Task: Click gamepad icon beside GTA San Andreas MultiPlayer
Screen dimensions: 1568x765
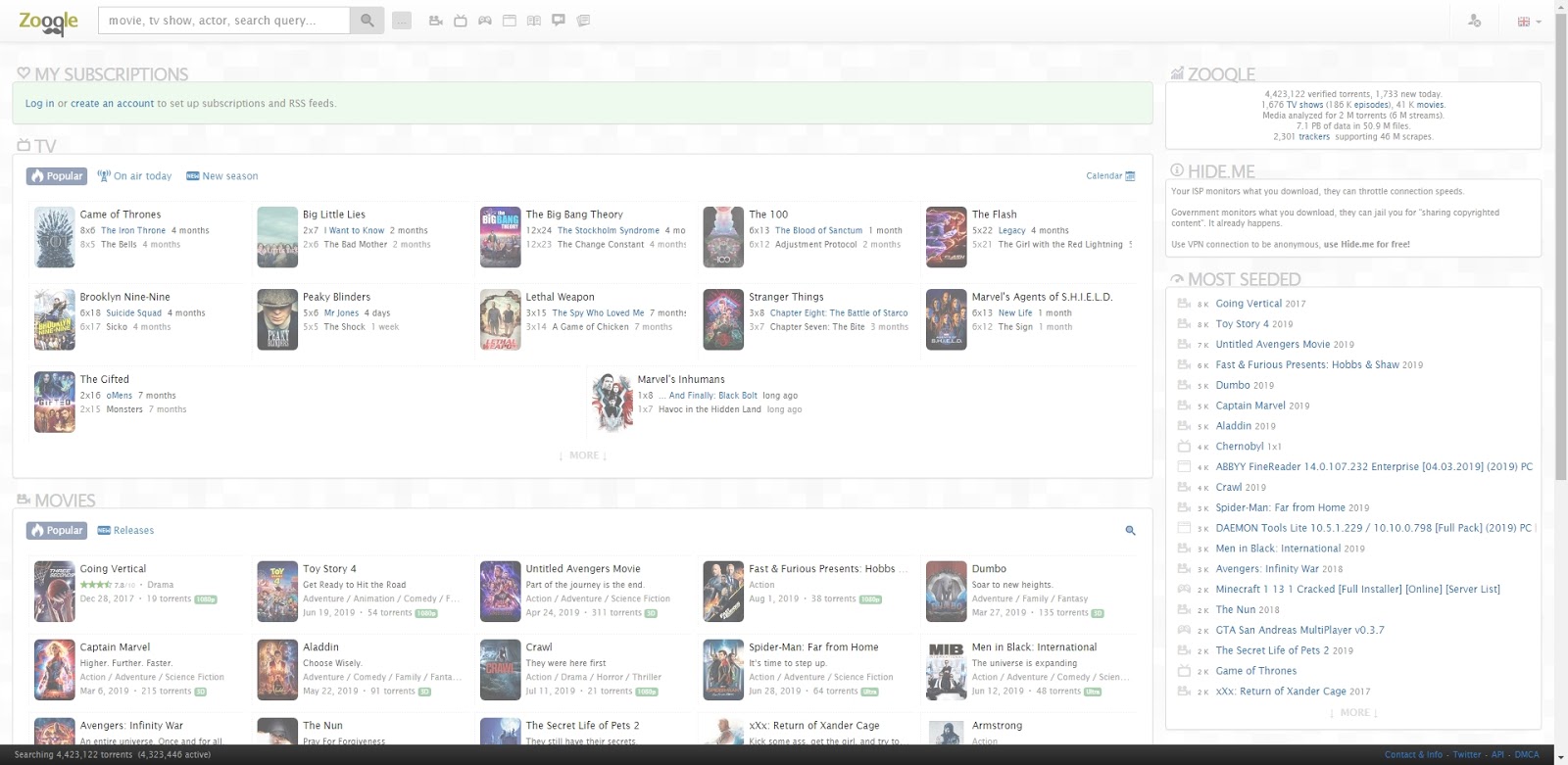Action: (1183, 630)
